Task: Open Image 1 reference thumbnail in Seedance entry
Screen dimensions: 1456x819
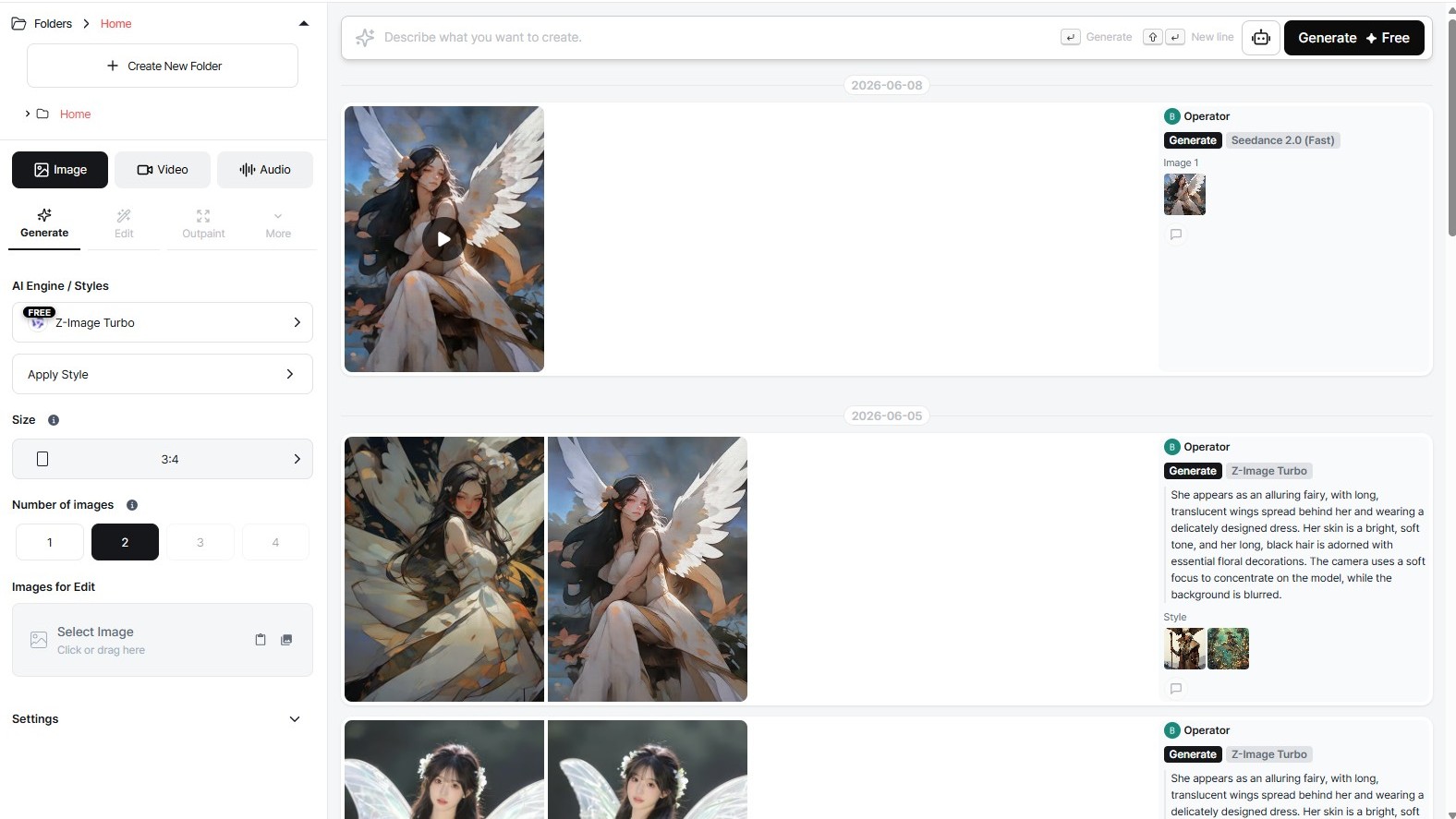Action: click(1184, 195)
